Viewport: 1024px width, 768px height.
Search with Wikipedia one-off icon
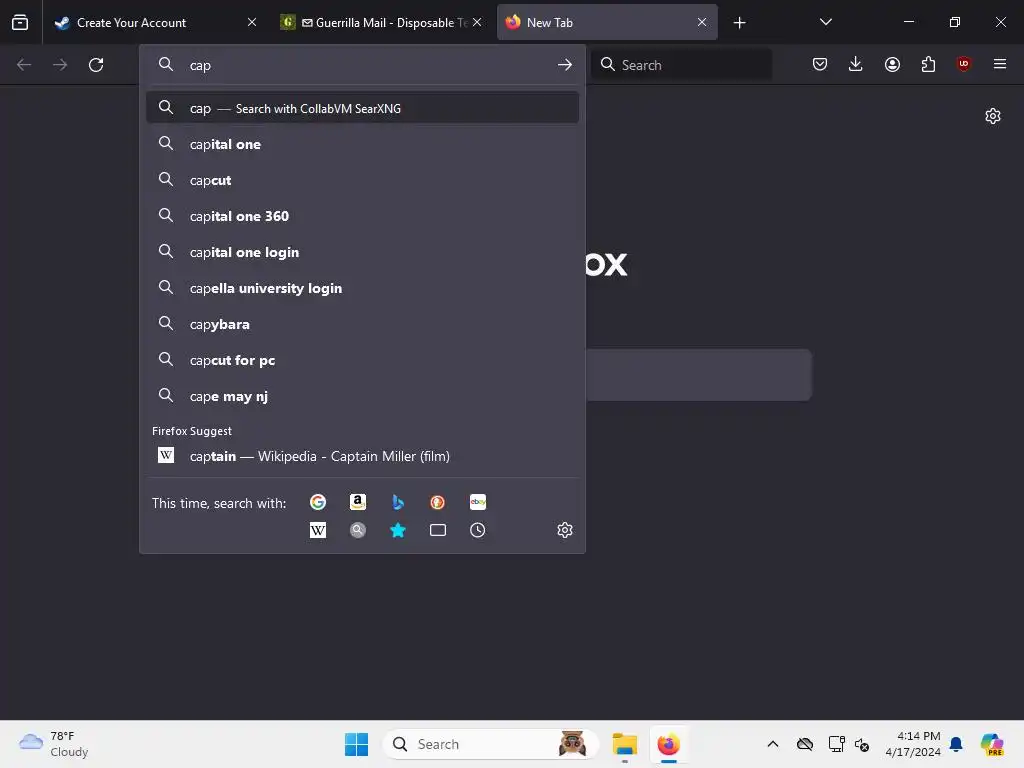tap(318, 530)
